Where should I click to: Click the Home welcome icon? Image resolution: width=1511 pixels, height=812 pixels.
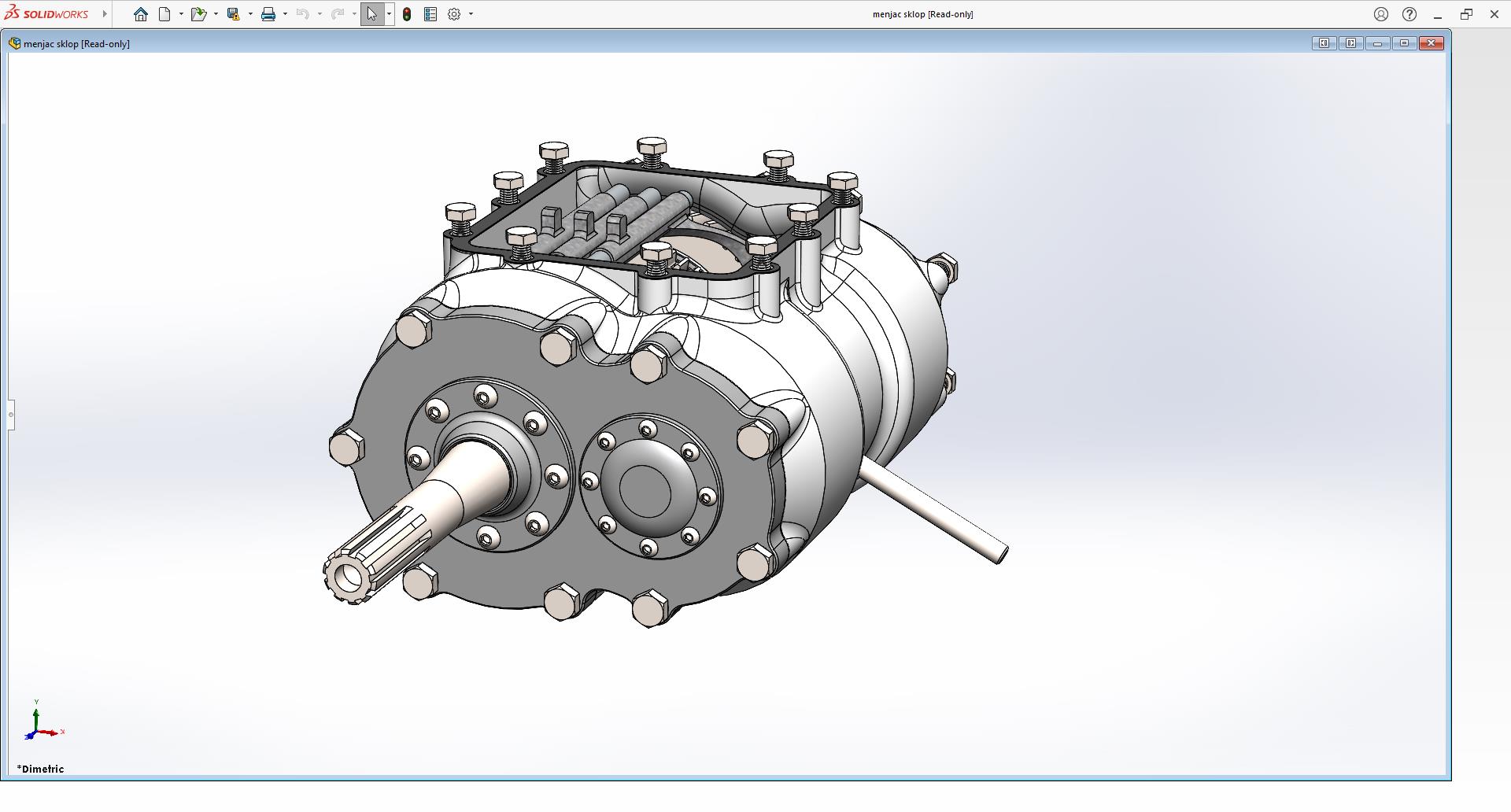[x=141, y=14]
